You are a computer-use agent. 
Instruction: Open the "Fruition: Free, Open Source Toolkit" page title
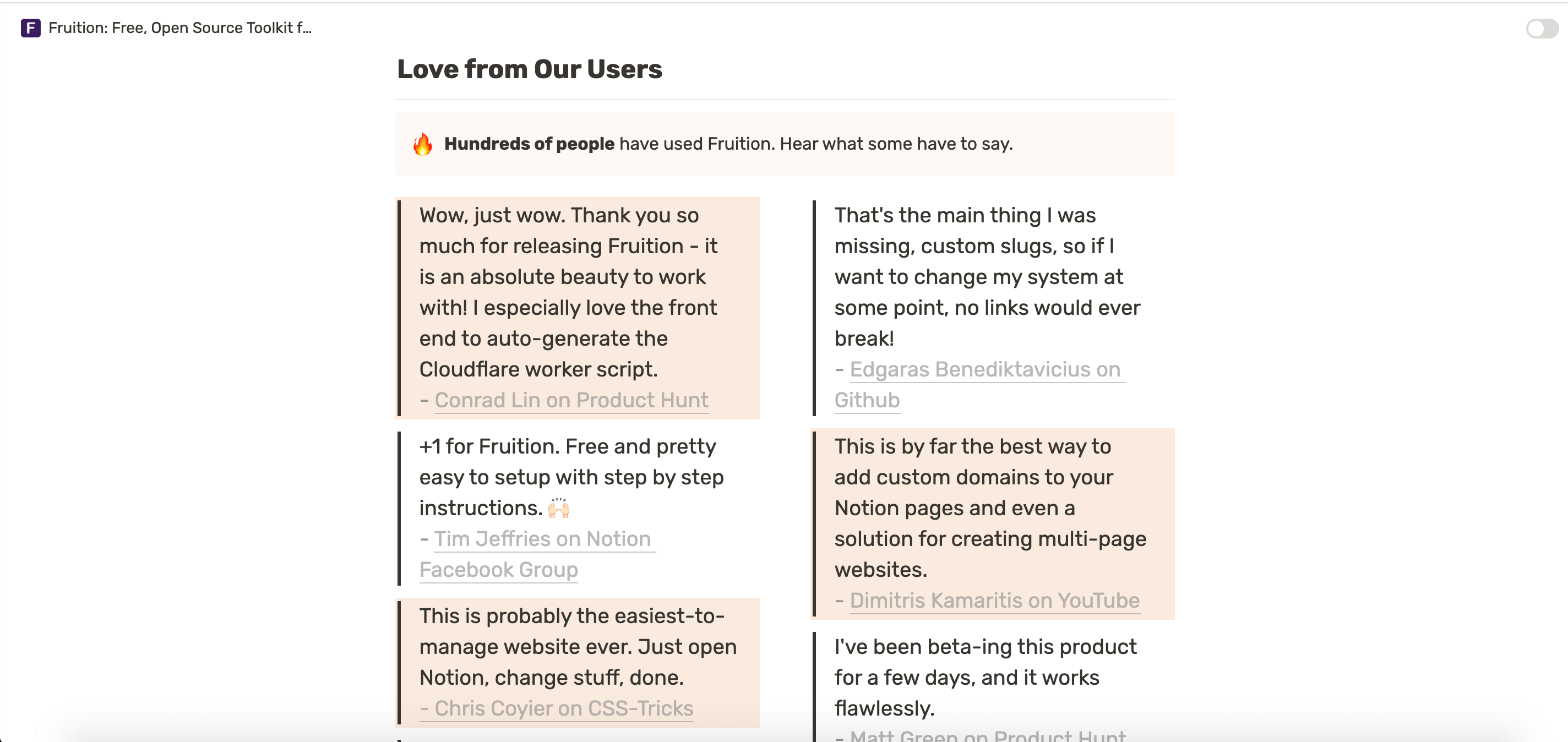pos(179,28)
